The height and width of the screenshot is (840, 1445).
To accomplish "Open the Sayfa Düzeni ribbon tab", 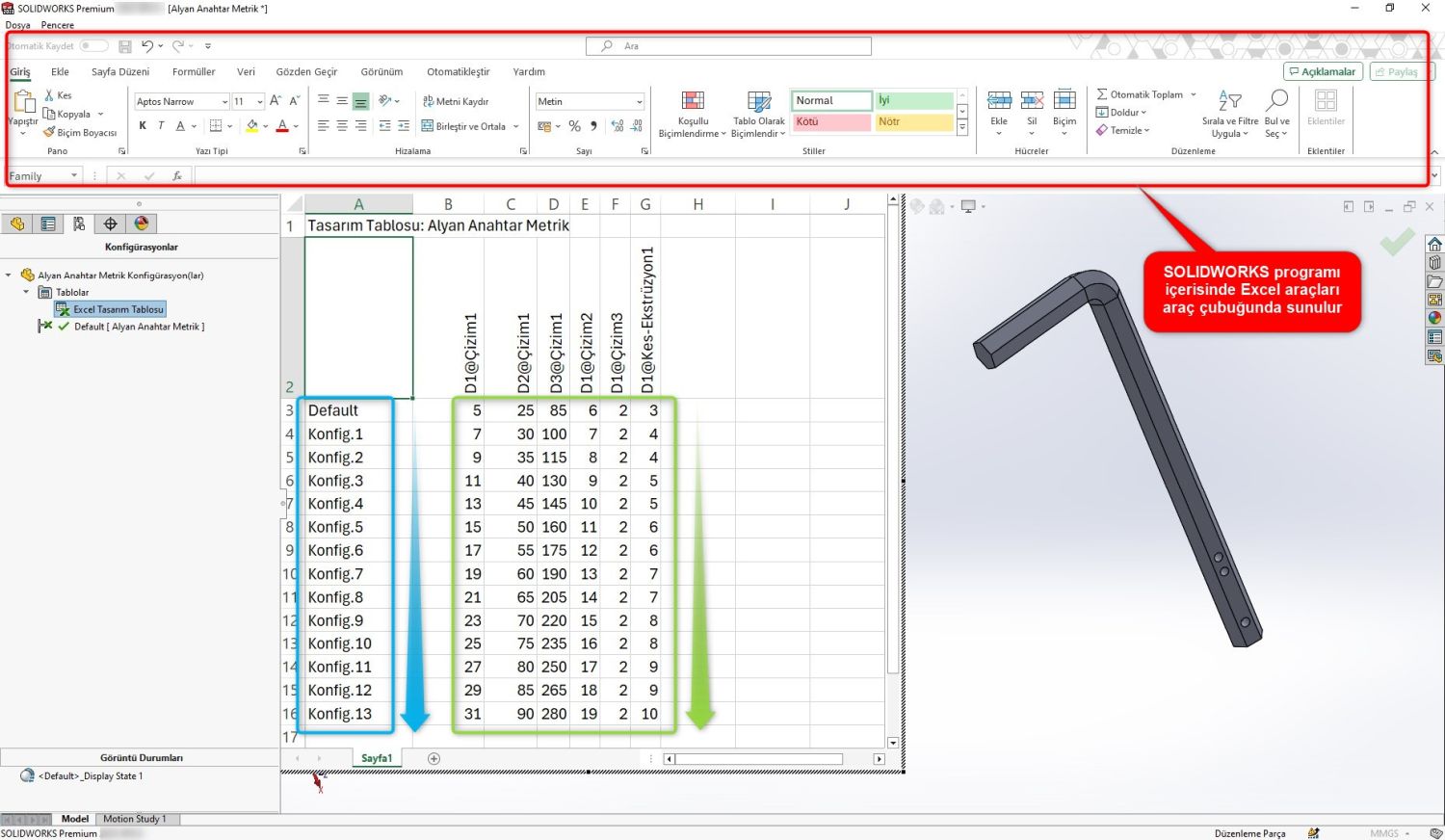I will 120,71.
